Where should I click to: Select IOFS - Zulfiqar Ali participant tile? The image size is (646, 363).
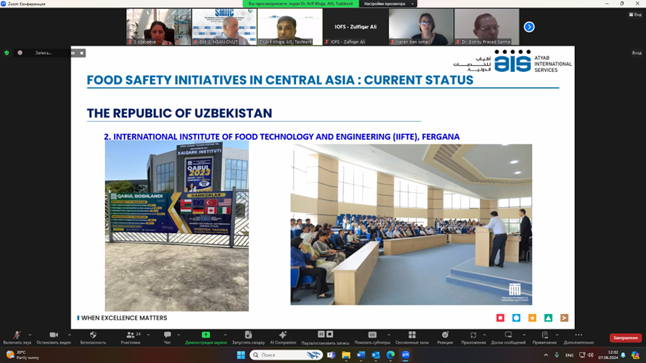[x=356, y=27]
